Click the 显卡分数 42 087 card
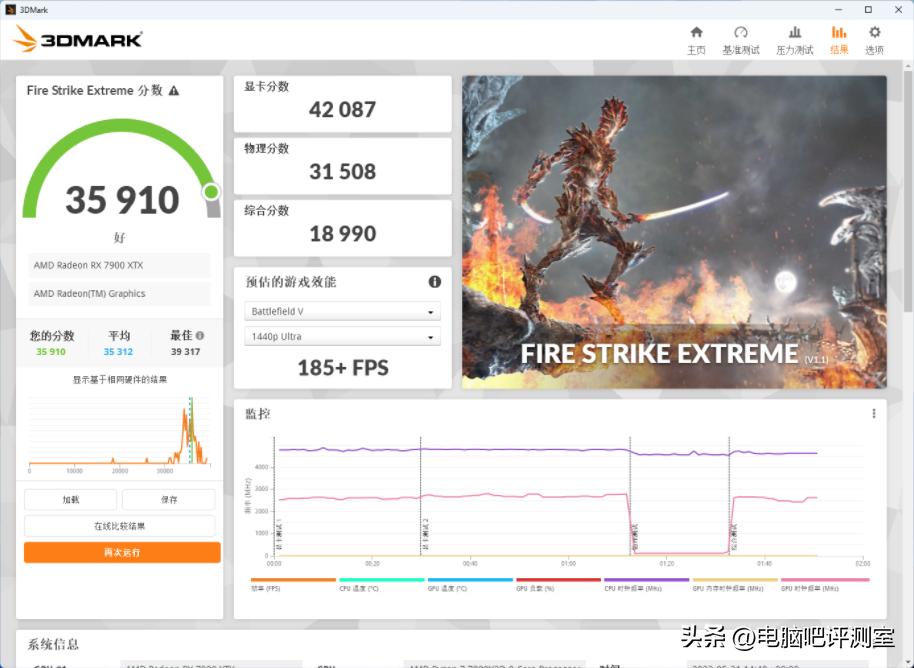This screenshot has width=914, height=668. click(342, 104)
